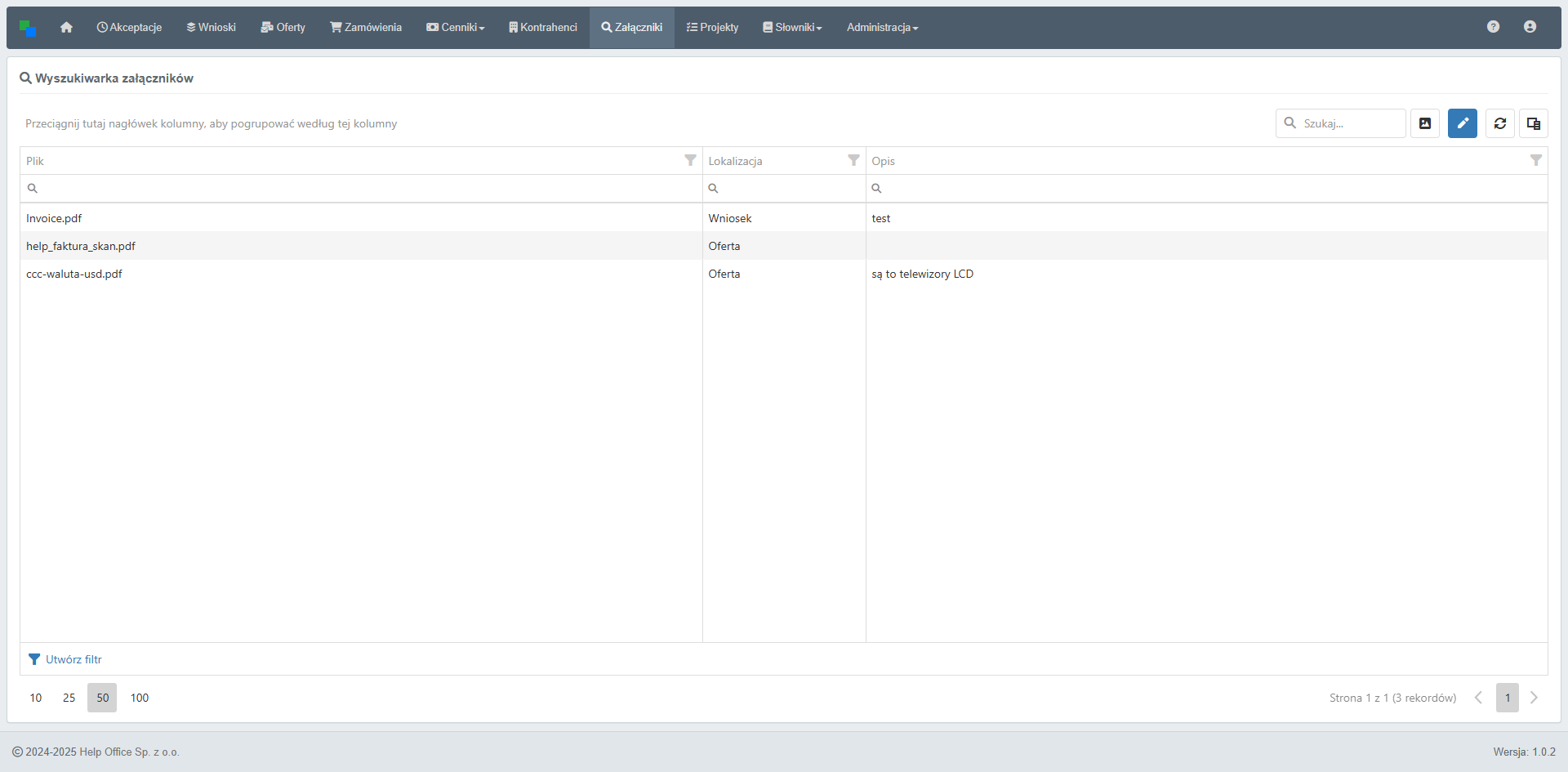The height and width of the screenshot is (772, 1568).
Task: Expand the Administracja dropdown menu
Action: coord(882,28)
